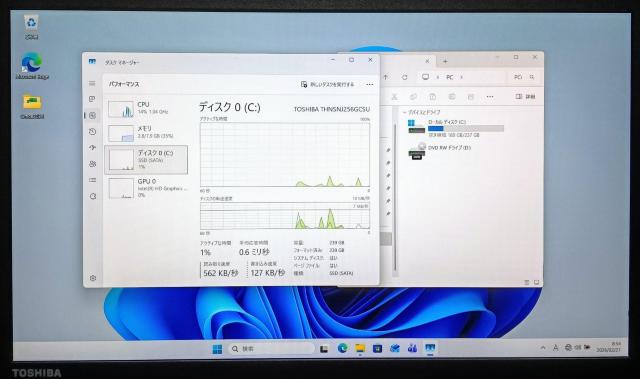Click the search box in File Explorer
The image size is (640, 379).
tap(524, 77)
